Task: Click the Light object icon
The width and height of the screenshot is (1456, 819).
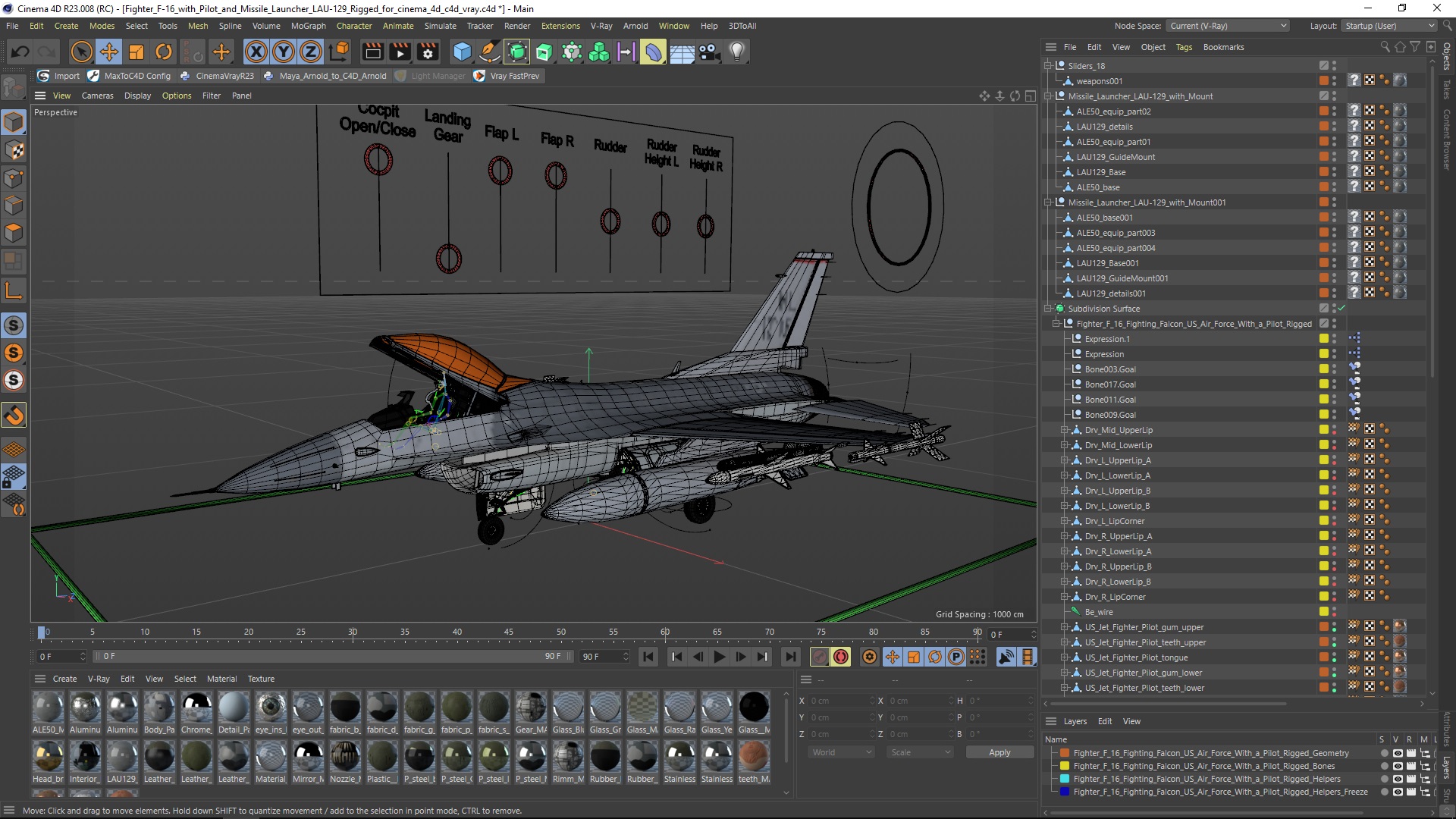Action: pos(737,52)
